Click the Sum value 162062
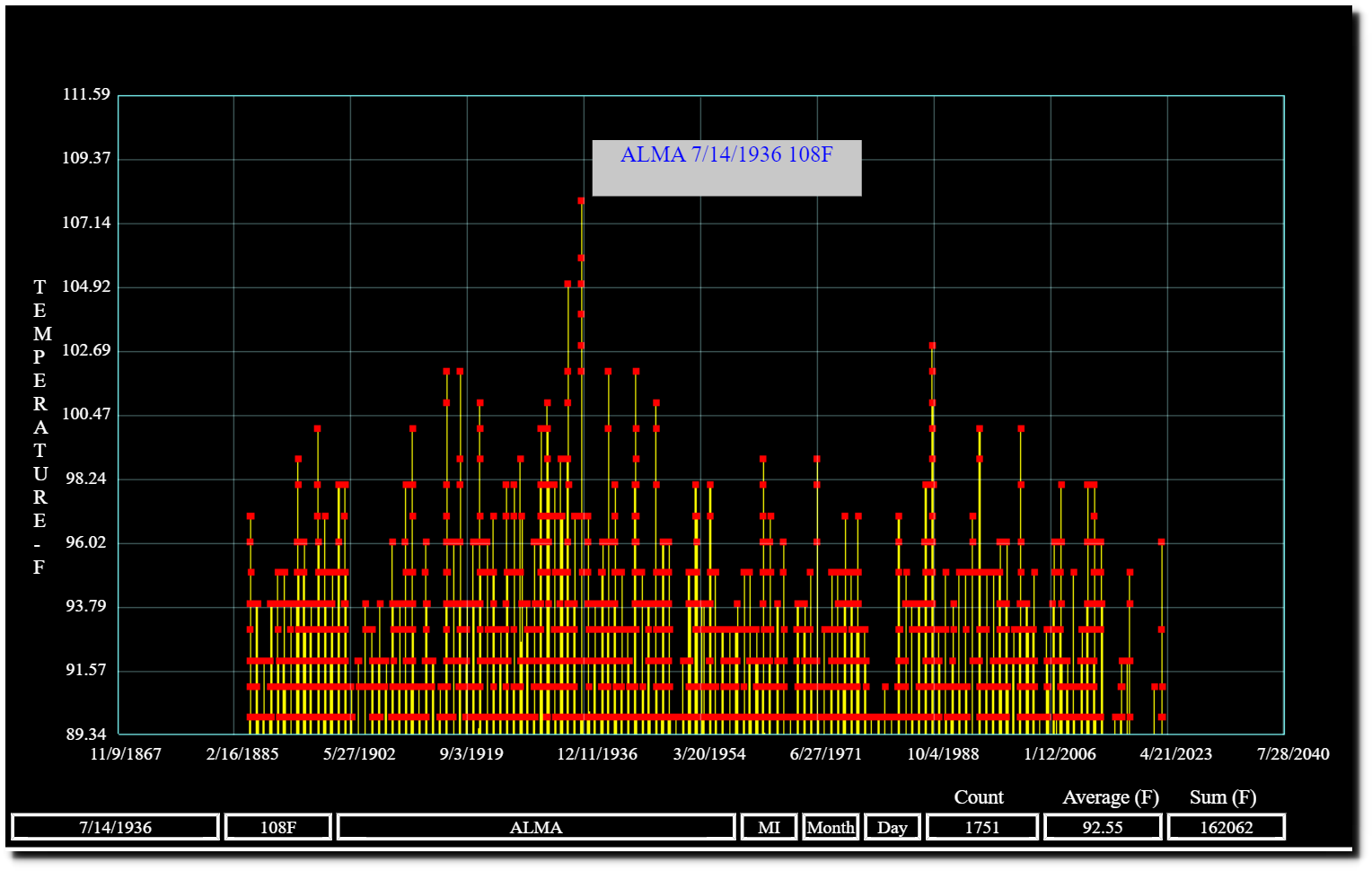 [x=1227, y=827]
